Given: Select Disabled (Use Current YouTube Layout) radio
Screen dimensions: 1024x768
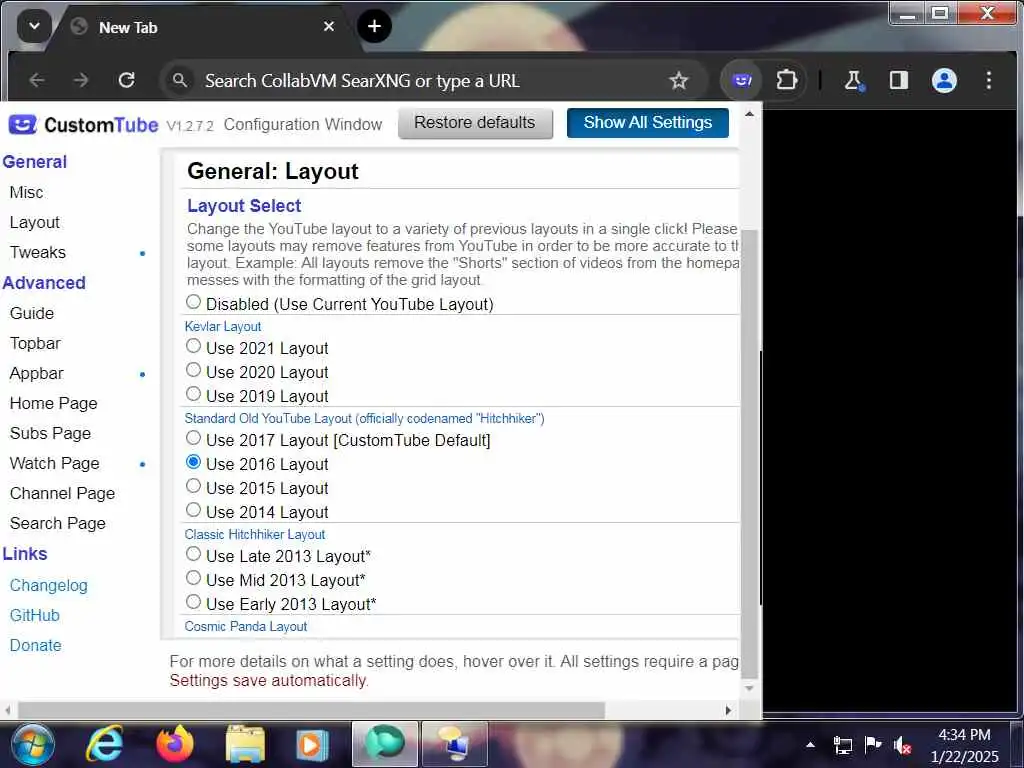Looking at the screenshot, I should (x=193, y=302).
